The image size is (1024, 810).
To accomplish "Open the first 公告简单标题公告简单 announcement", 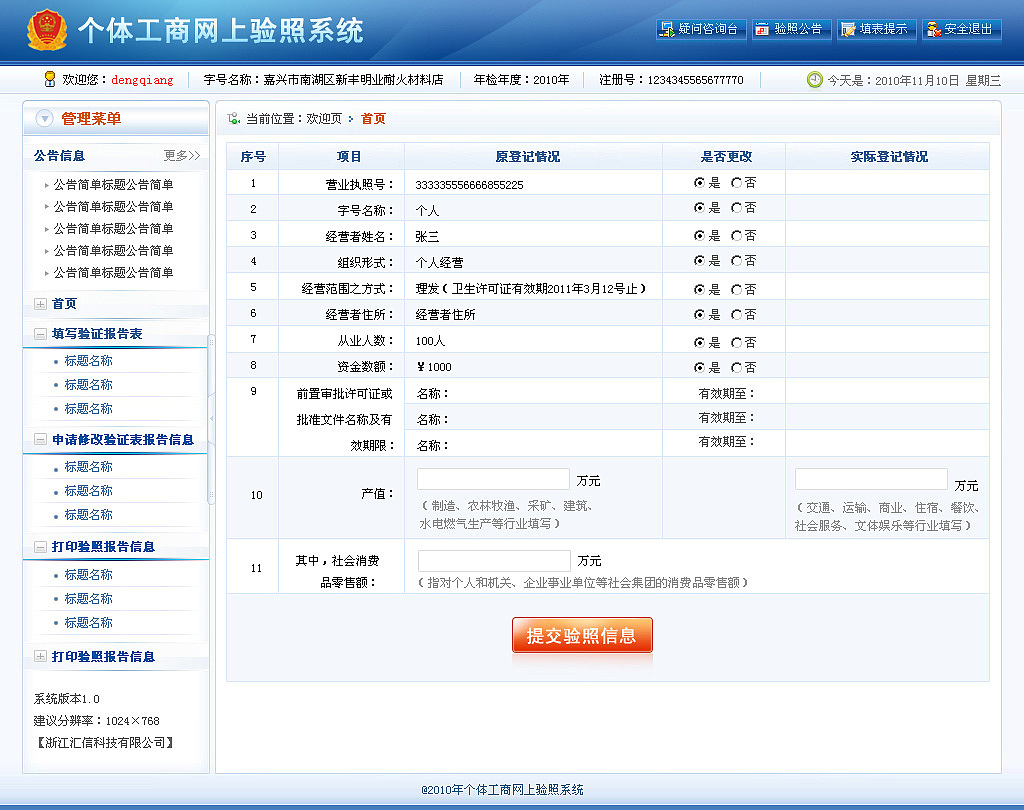I will pyautogui.click(x=113, y=185).
